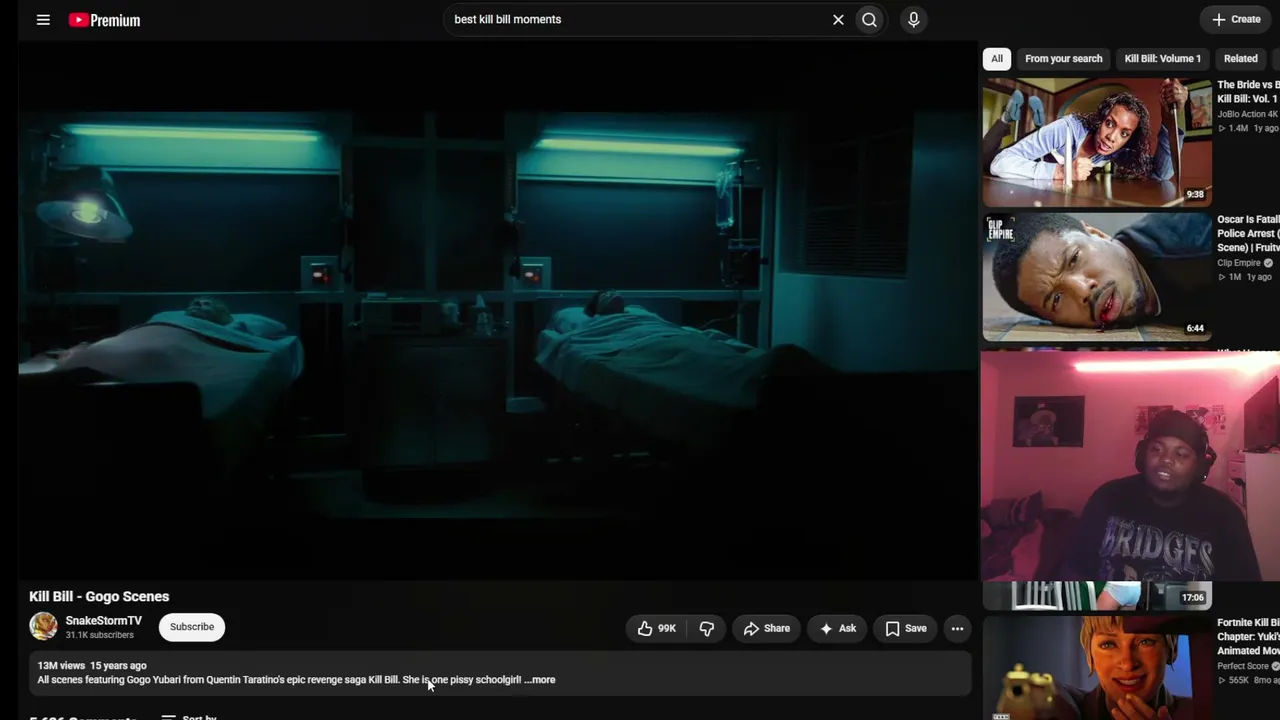The width and height of the screenshot is (1280, 720).
Task: Save the video to a playlist
Action: click(x=906, y=628)
